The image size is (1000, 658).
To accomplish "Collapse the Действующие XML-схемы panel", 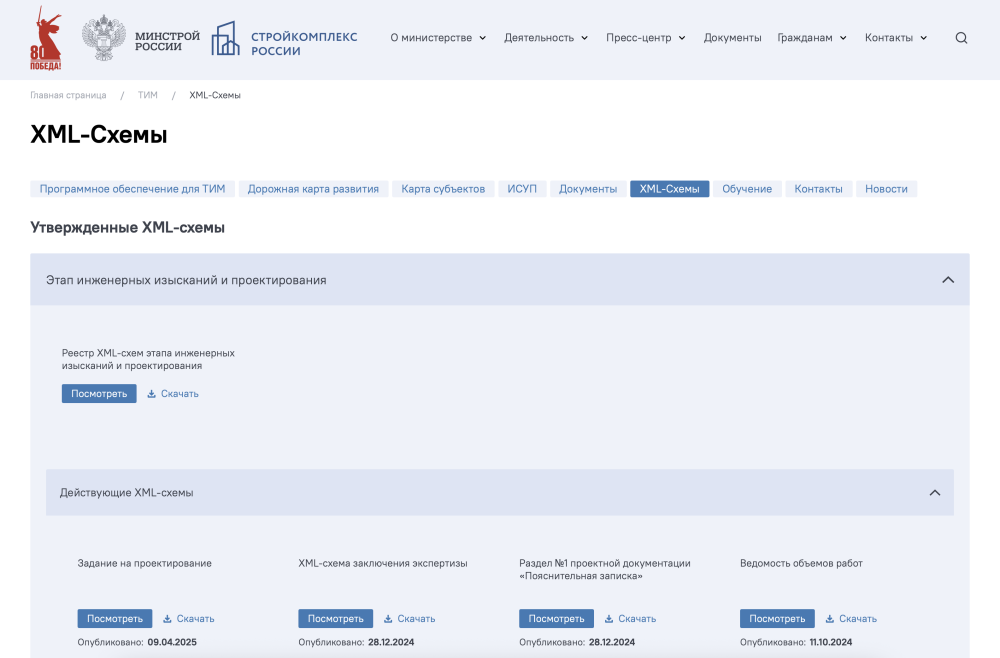I will (x=934, y=492).
